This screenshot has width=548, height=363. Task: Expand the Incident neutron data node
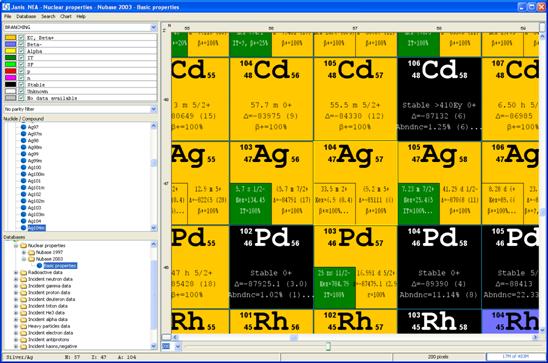tap(16, 279)
